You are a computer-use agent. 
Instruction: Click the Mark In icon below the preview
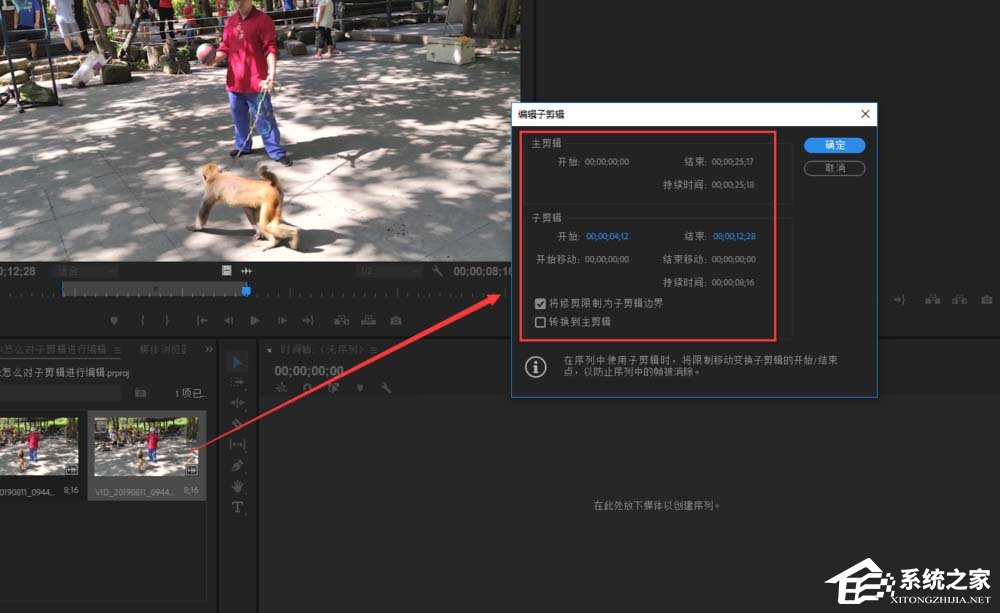click(x=143, y=320)
